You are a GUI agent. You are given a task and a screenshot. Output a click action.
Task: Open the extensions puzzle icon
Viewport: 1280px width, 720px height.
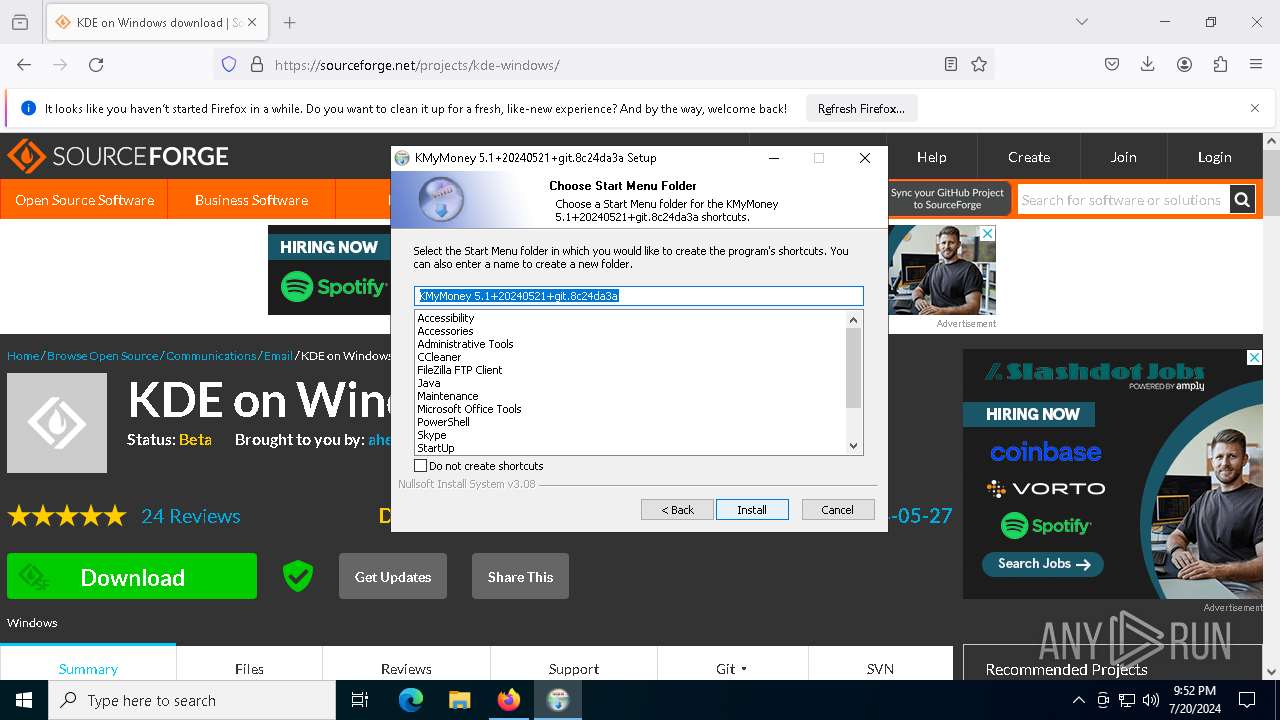coord(1220,64)
